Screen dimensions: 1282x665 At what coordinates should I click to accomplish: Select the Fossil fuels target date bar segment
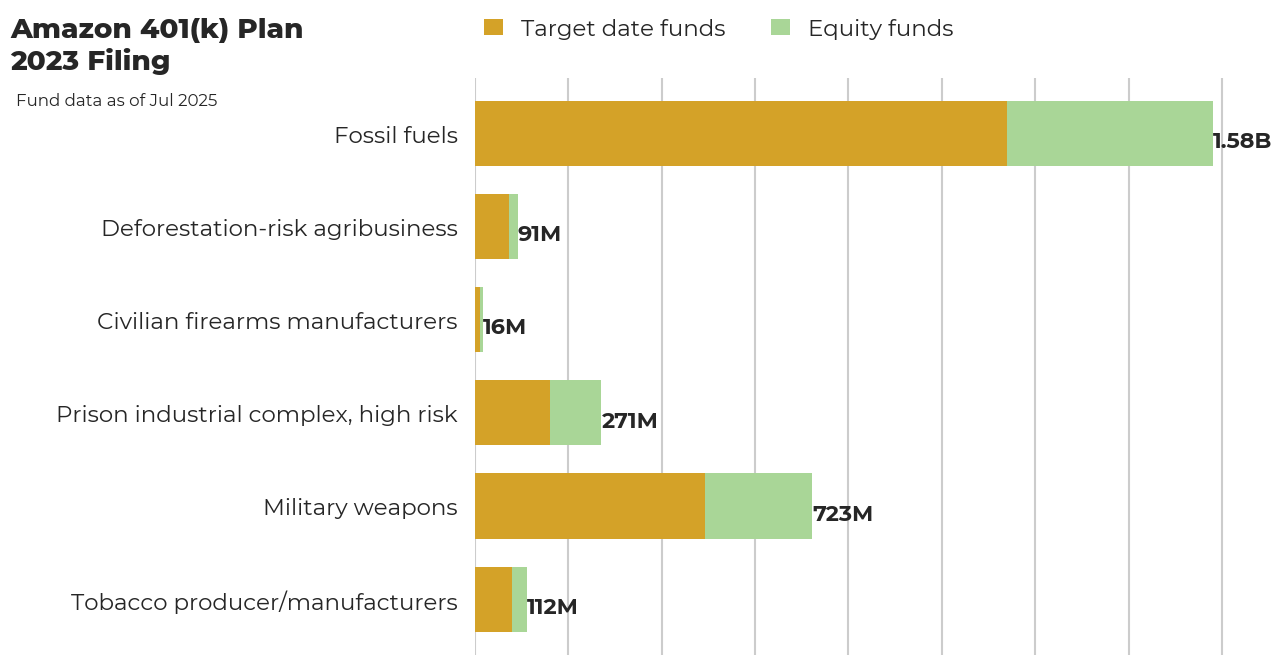(741, 133)
